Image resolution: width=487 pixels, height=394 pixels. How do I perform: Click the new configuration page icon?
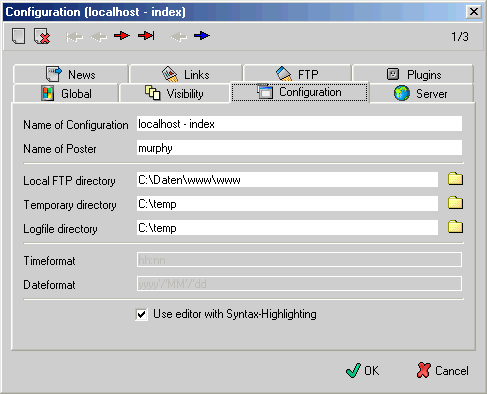coord(19,36)
